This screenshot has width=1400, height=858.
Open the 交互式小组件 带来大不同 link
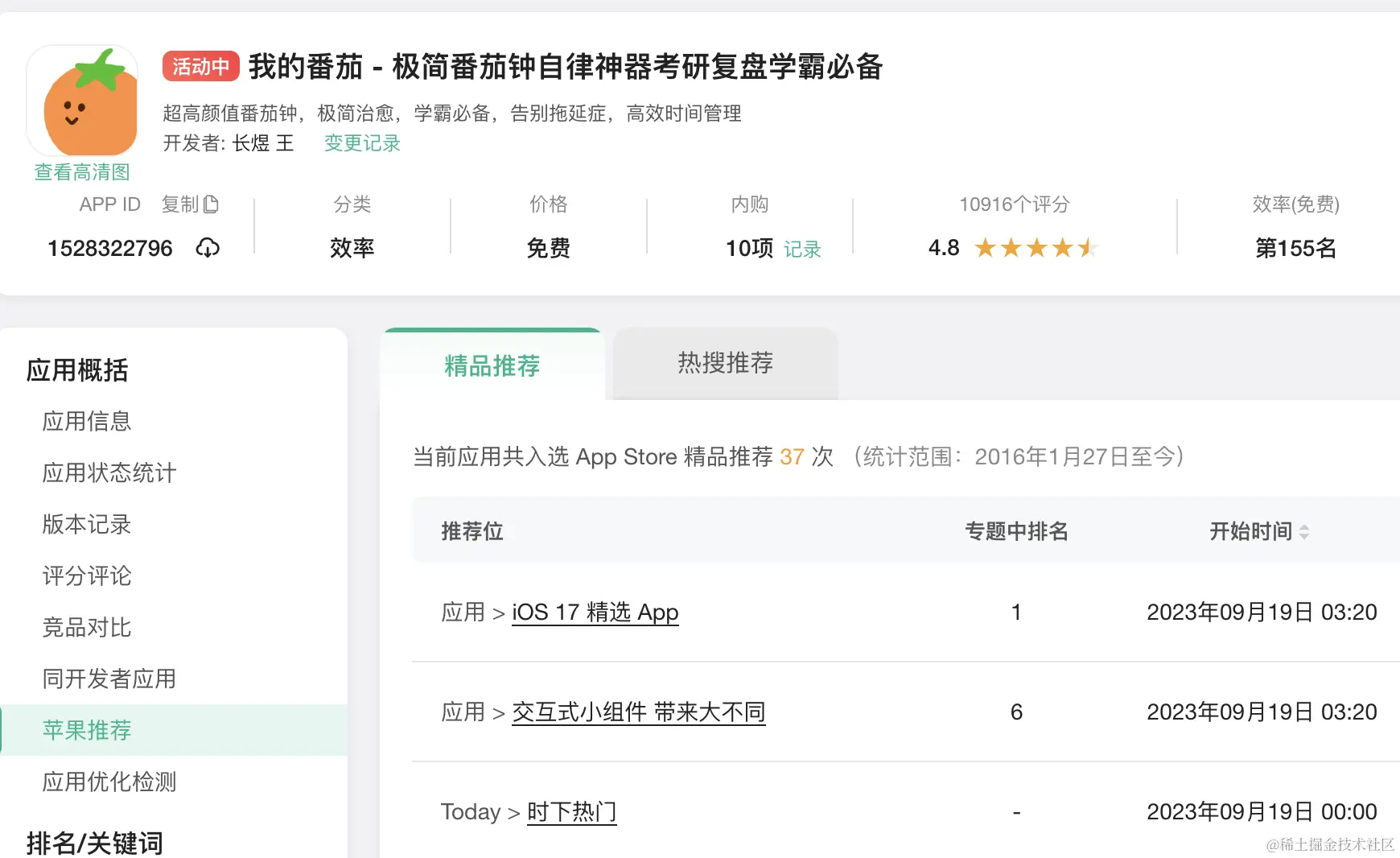coord(639,712)
